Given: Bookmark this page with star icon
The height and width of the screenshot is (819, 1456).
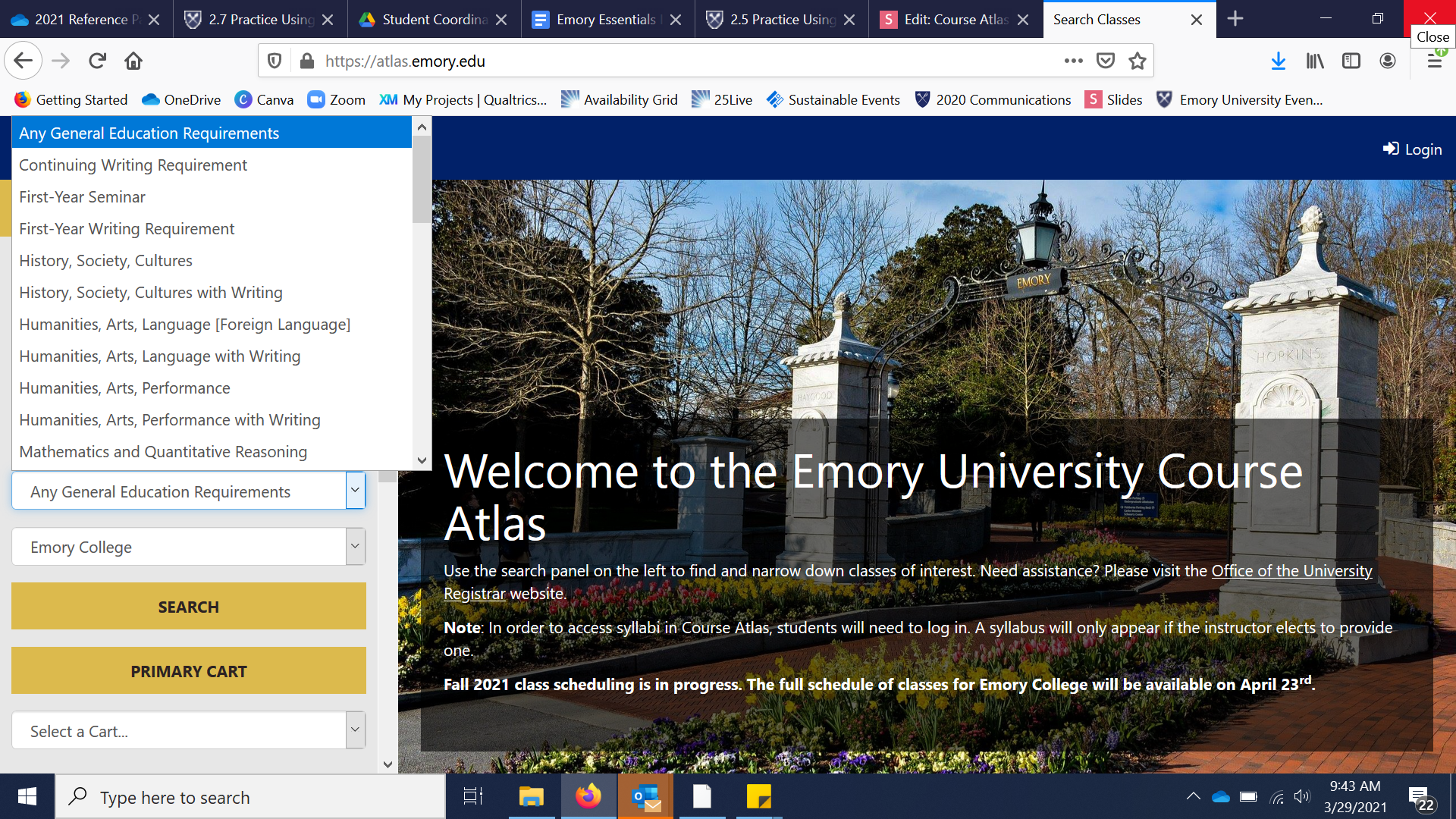Looking at the screenshot, I should point(1137,61).
